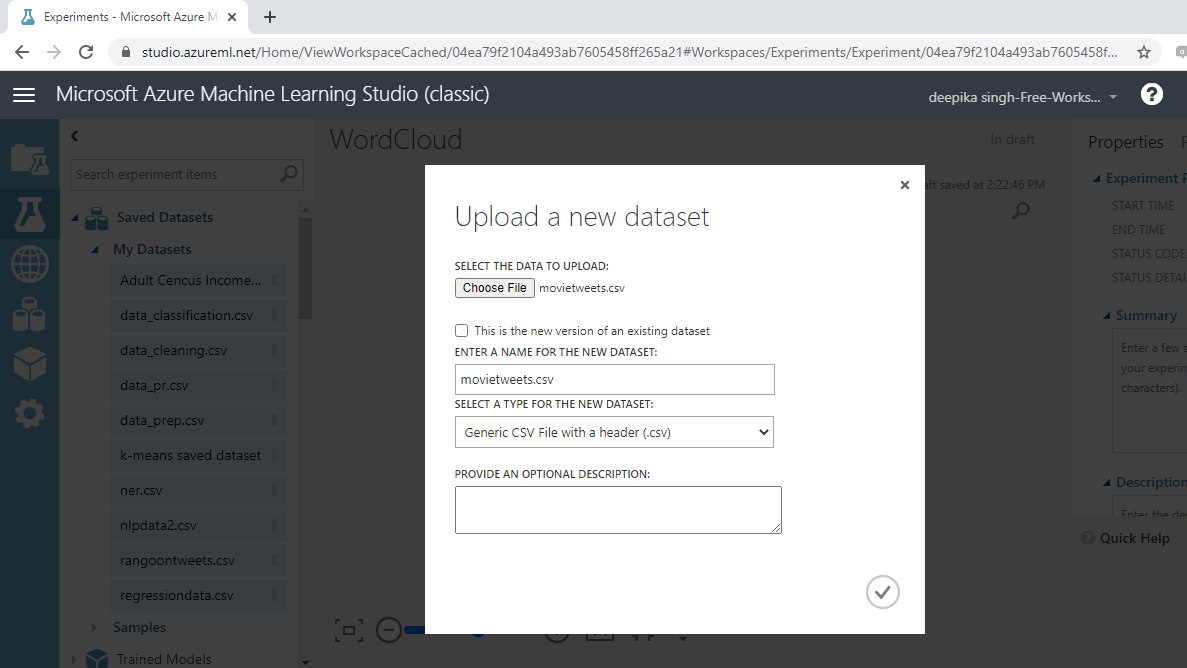This screenshot has height=668, width=1187.
Task: Select the rangoontweets.csv dataset
Action: pos(198,560)
